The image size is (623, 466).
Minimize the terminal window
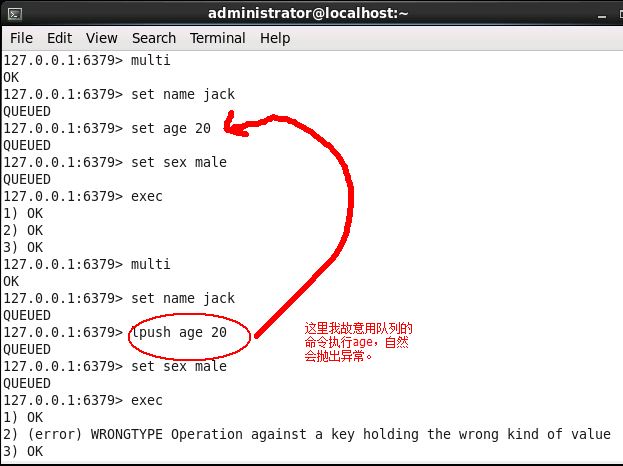pos(602,16)
